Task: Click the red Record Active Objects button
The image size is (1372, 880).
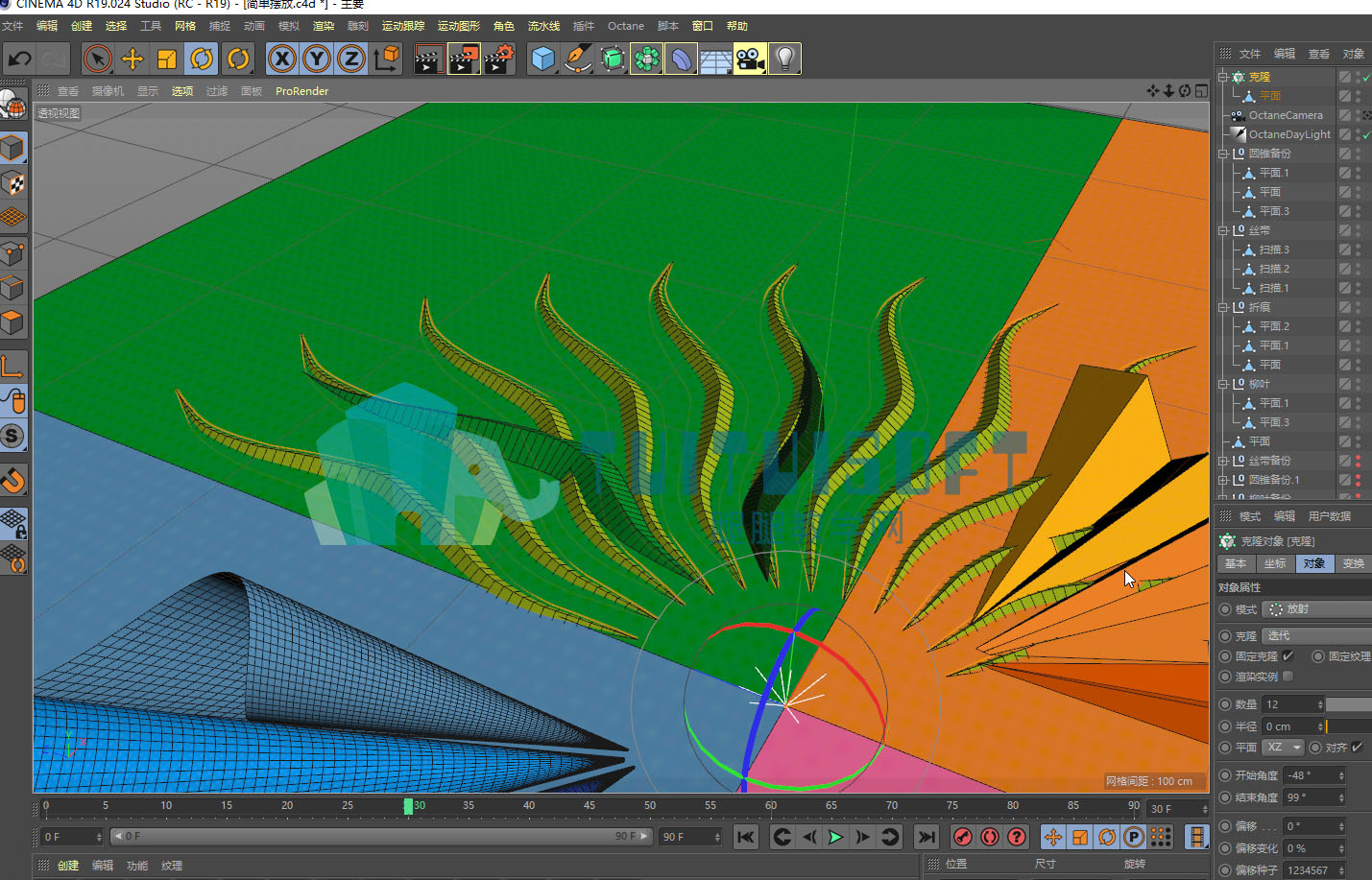Action: (x=963, y=837)
